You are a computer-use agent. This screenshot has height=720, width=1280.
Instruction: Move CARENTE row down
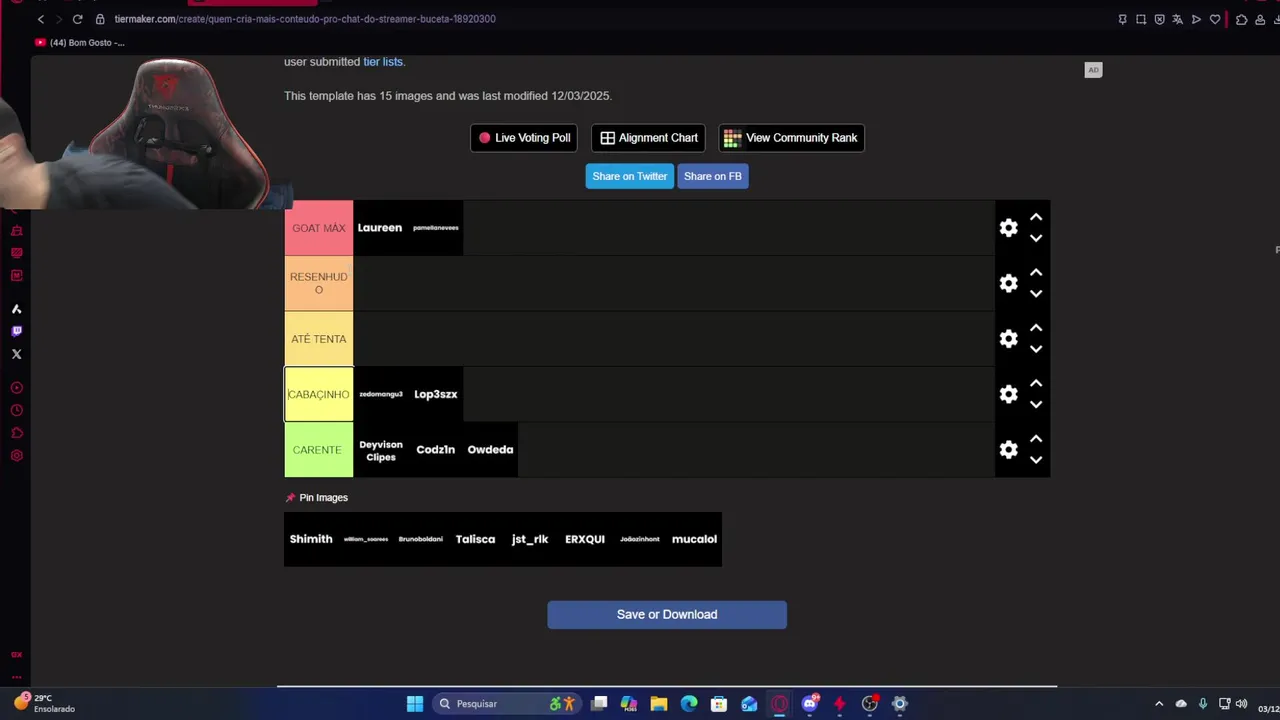click(x=1036, y=460)
